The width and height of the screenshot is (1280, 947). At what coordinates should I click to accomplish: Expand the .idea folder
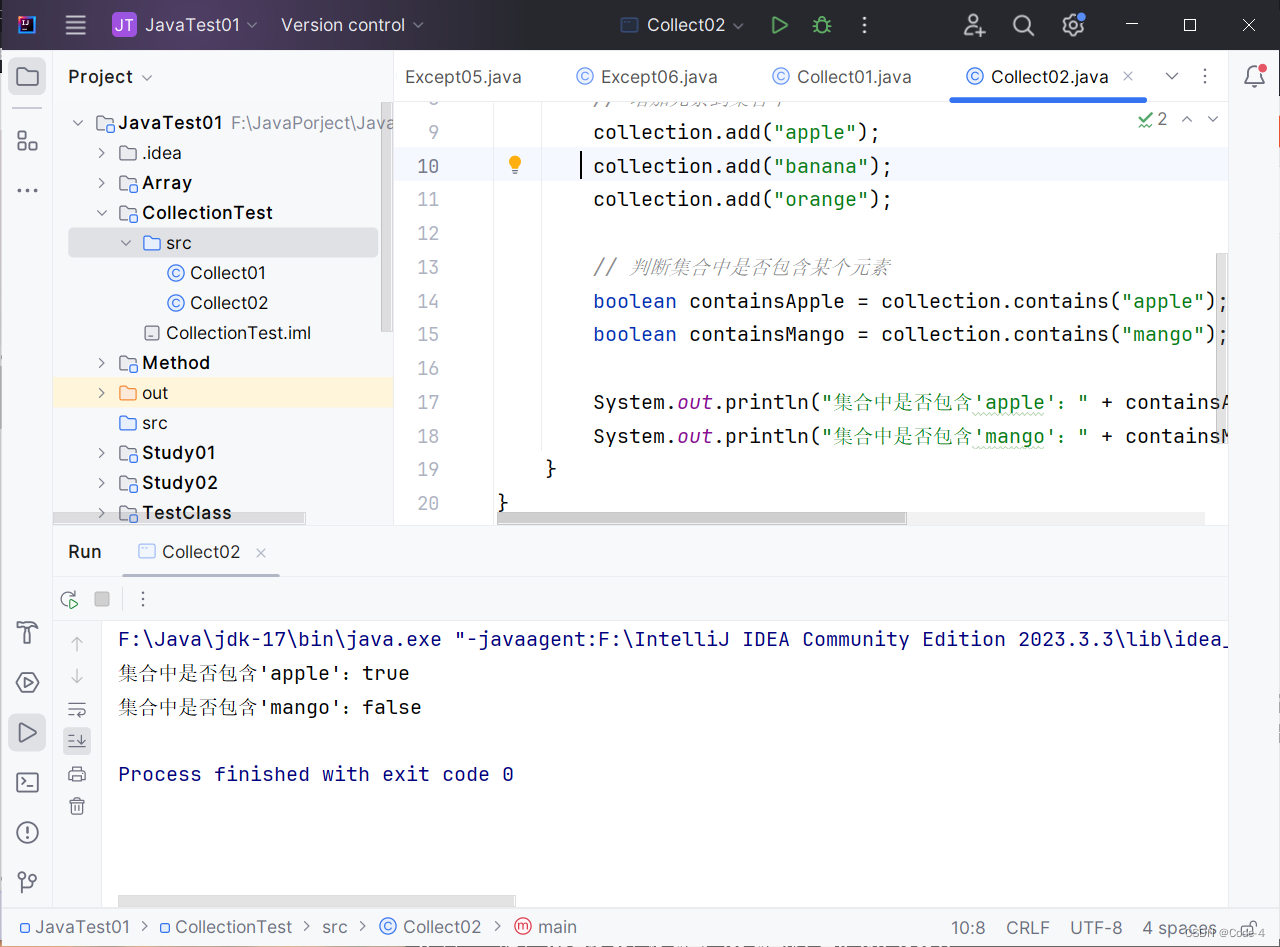click(102, 153)
